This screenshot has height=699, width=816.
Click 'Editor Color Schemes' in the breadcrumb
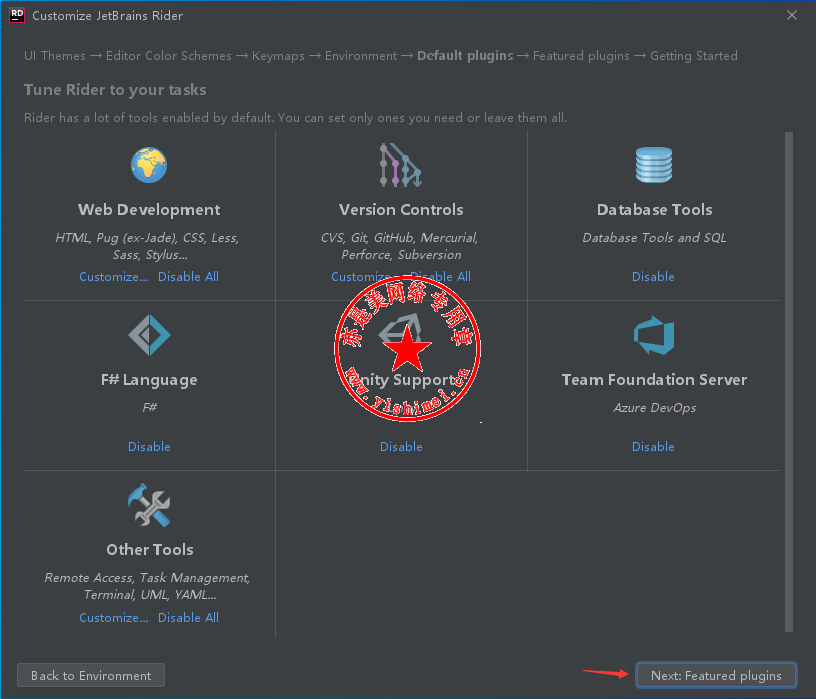(x=169, y=56)
